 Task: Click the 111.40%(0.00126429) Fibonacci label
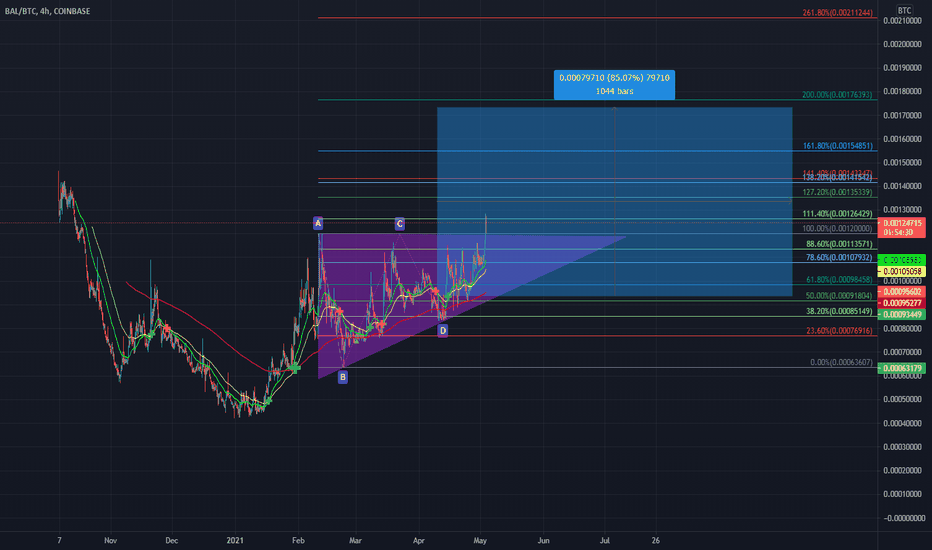pyautogui.click(x=837, y=213)
